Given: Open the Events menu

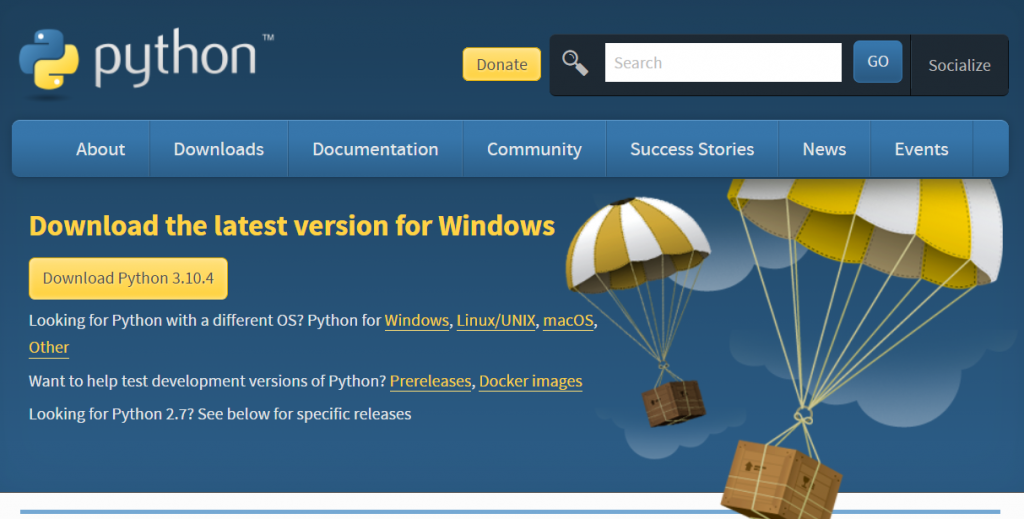Looking at the screenshot, I should (x=921, y=149).
